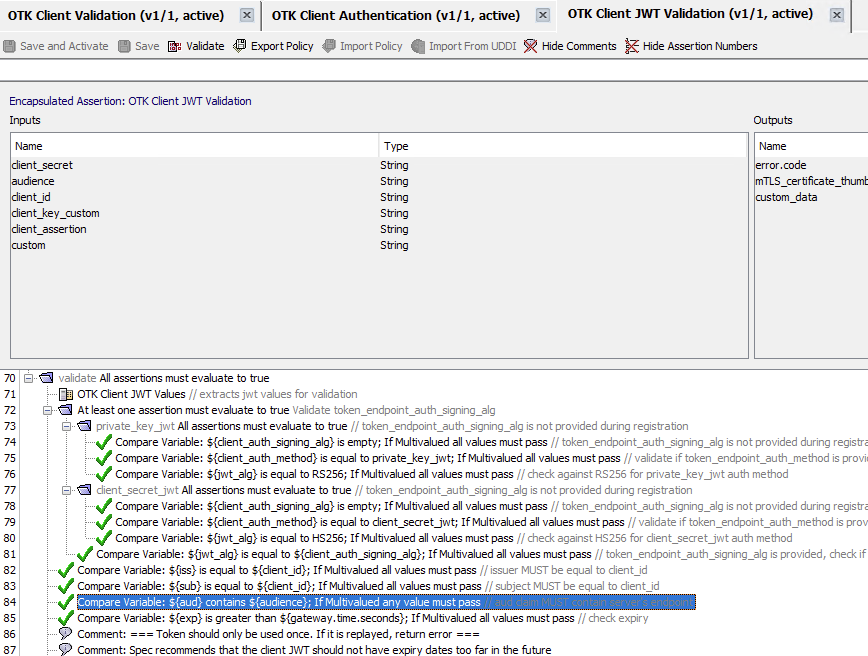Viewport: 868px width, 656px height.
Task: Select the ${client_auth_method} equals client_secret_jwt assertion
Action: click(491, 522)
